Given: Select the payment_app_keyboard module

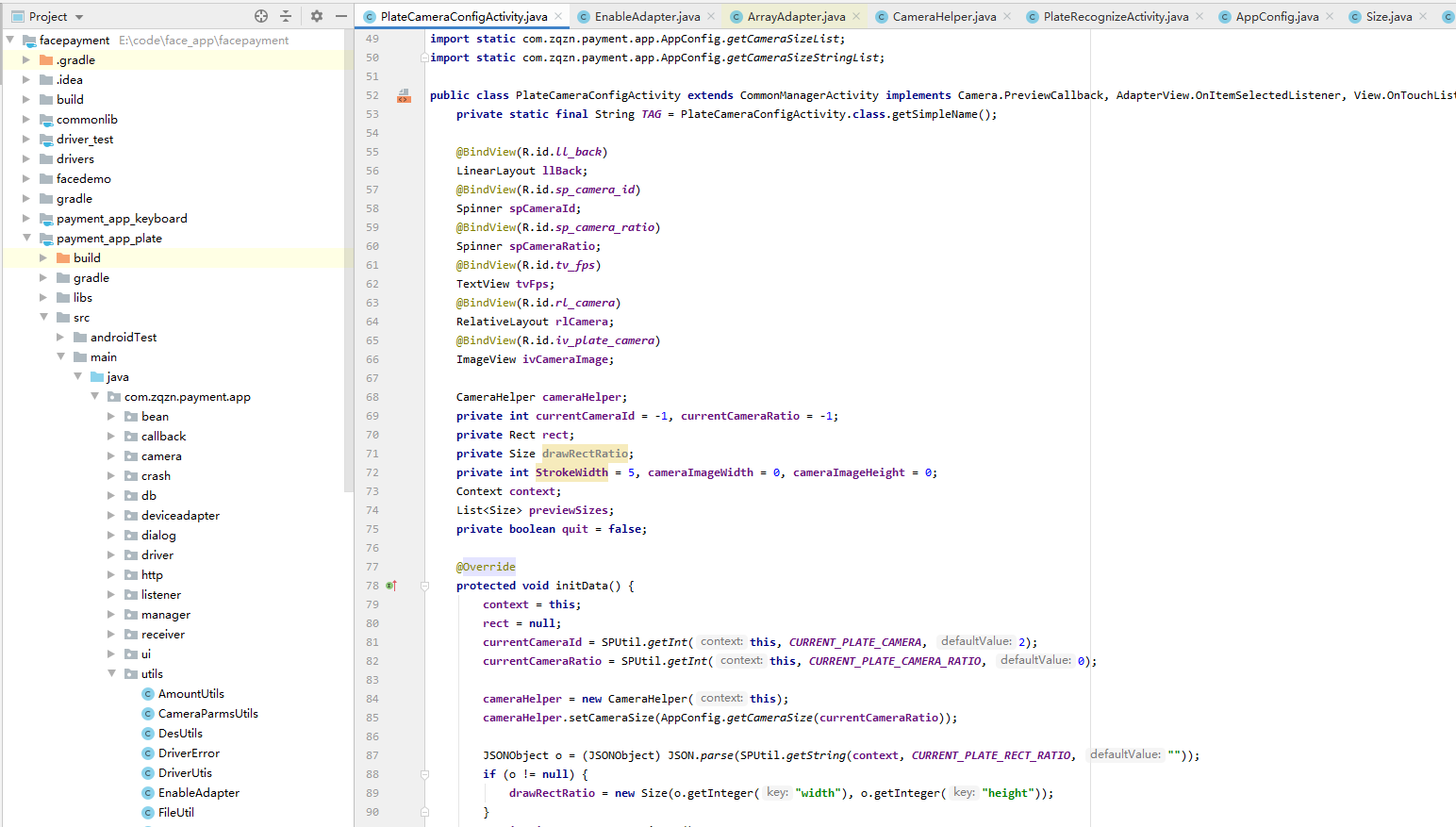Looking at the screenshot, I should pos(122,218).
